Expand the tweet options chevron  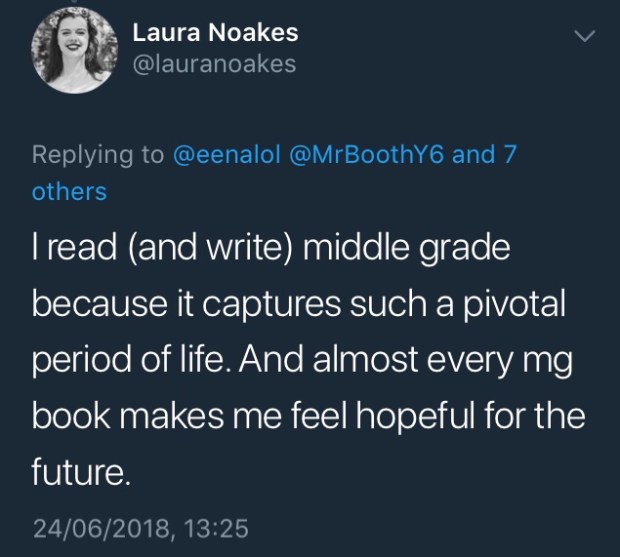click(x=586, y=36)
